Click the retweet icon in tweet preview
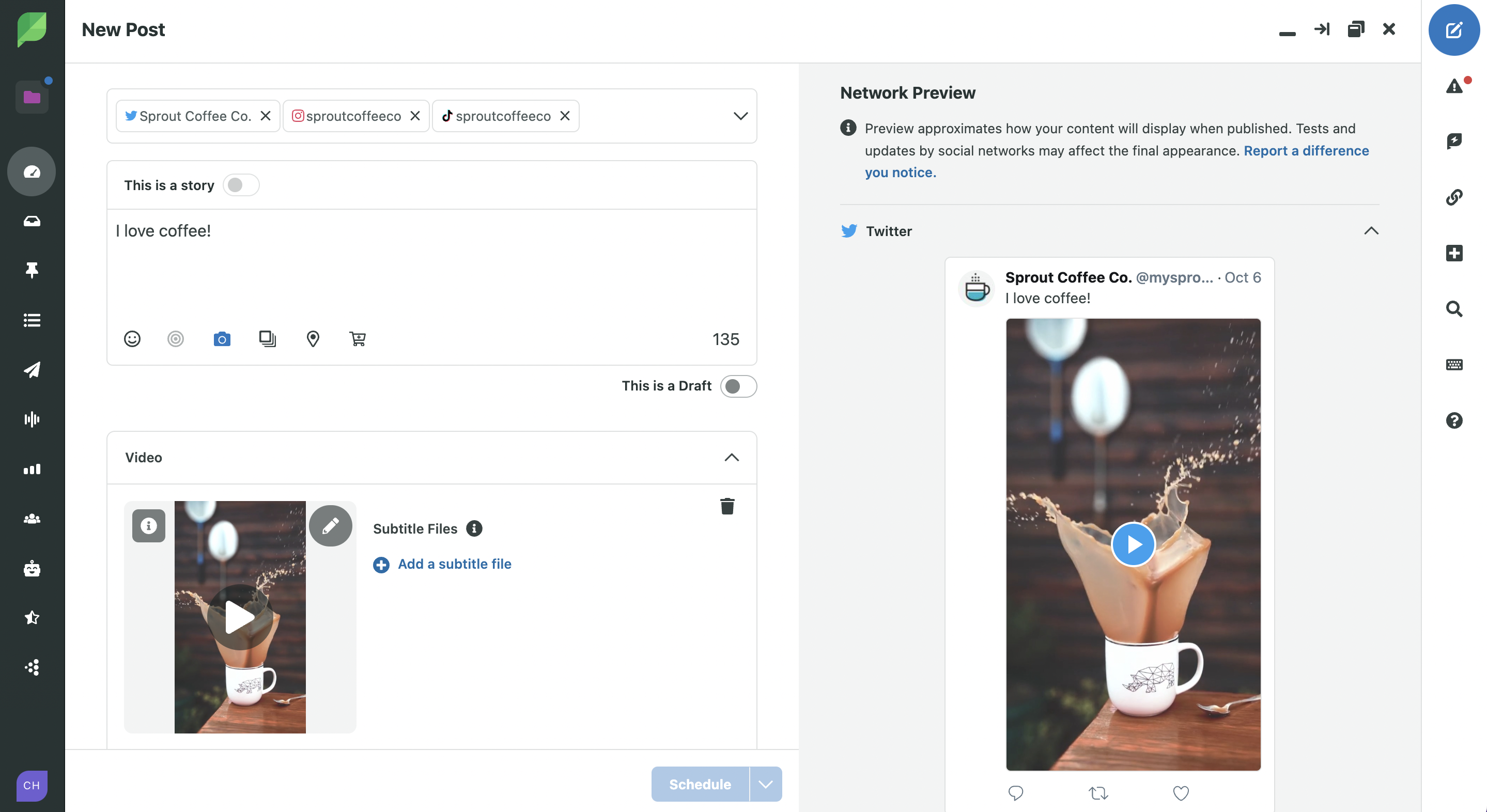Image resolution: width=1487 pixels, height=812 pixels. 1098,793
